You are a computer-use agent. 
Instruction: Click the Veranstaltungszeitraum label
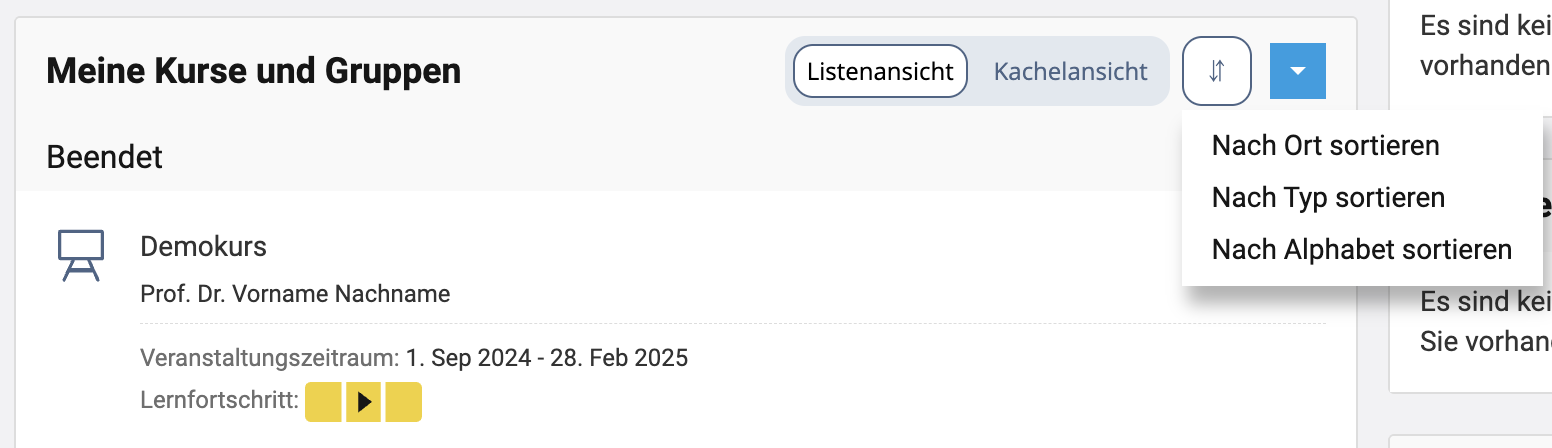pyautogui.click(x=270, y=358)
